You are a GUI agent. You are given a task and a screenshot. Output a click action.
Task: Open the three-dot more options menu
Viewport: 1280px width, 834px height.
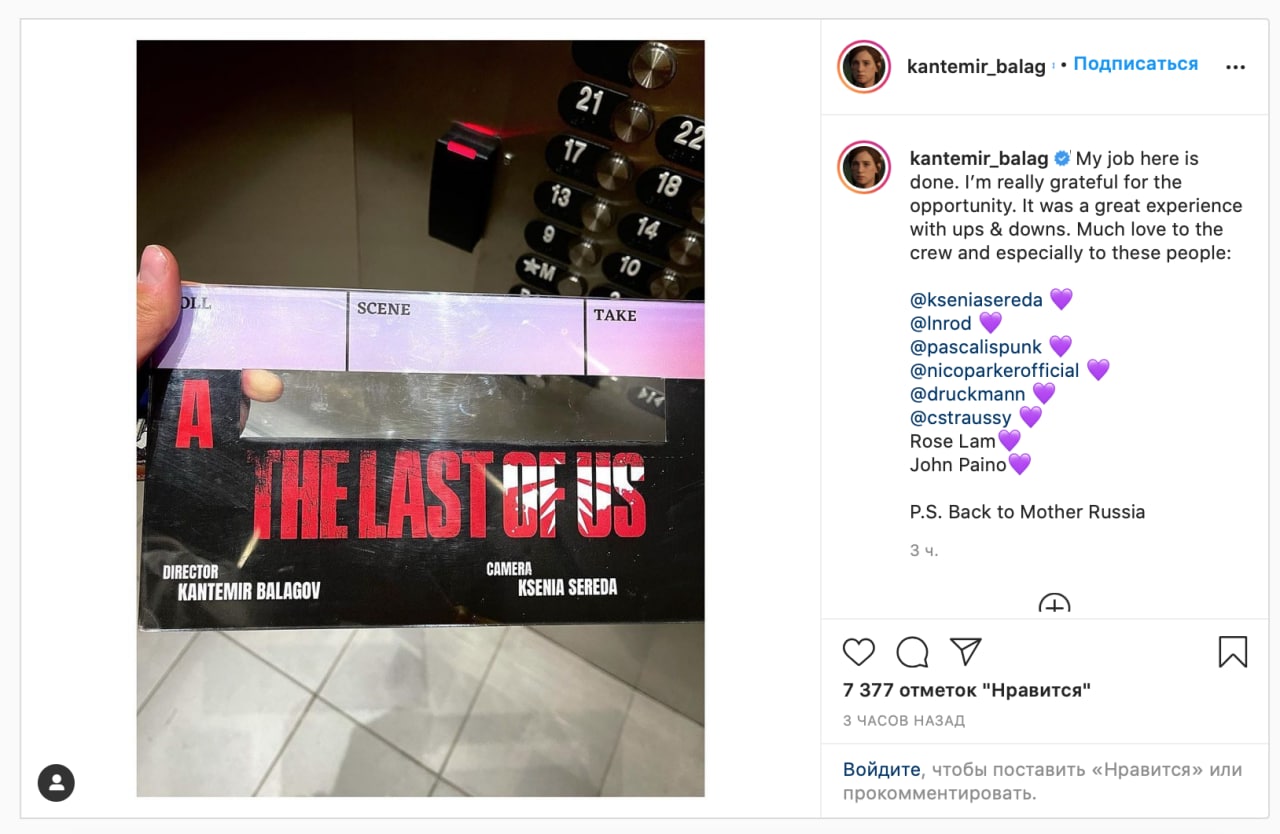(1236, 67)
